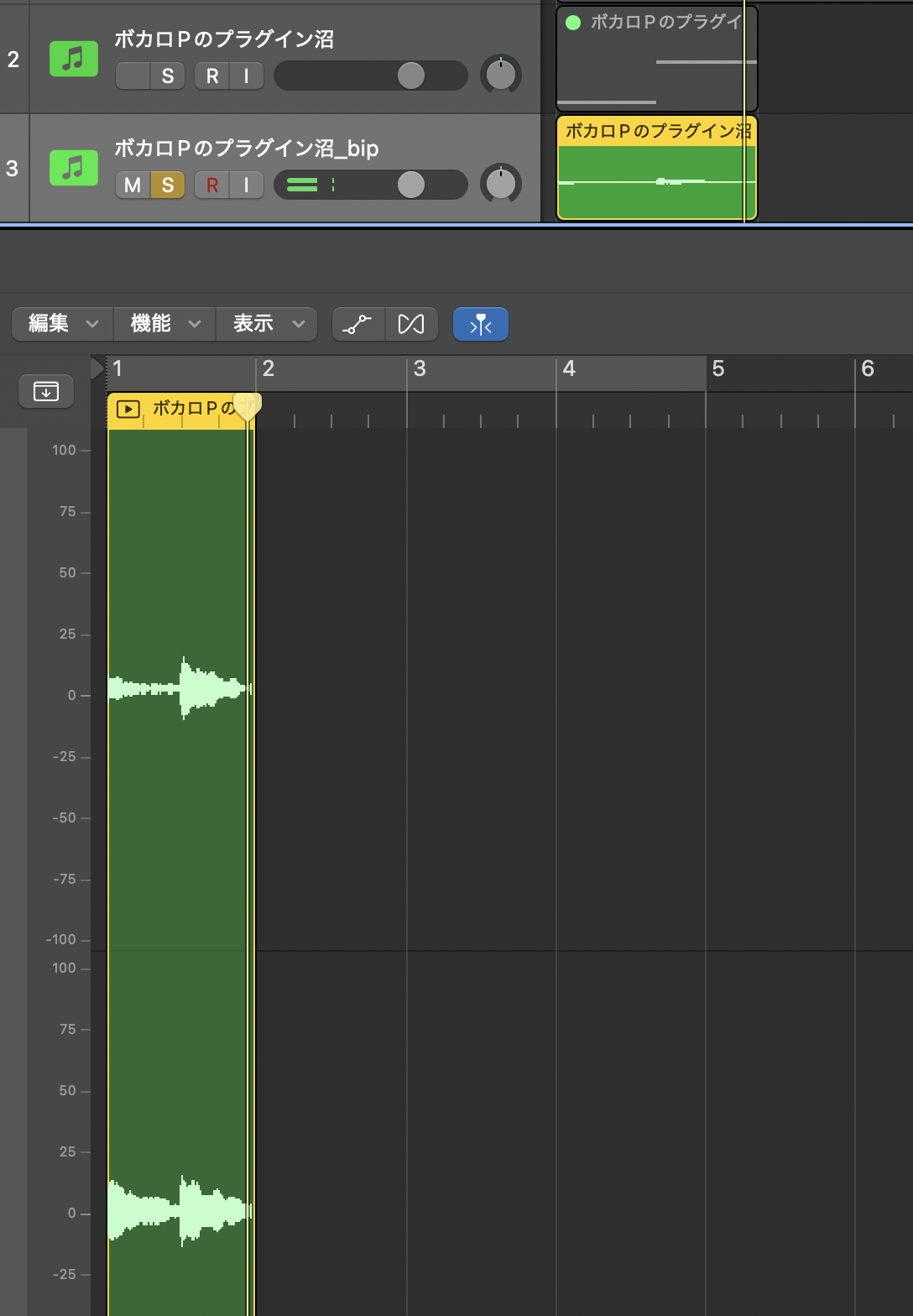
Task: Click bar 2 in the editor ruler
Action: click(269, 368)
